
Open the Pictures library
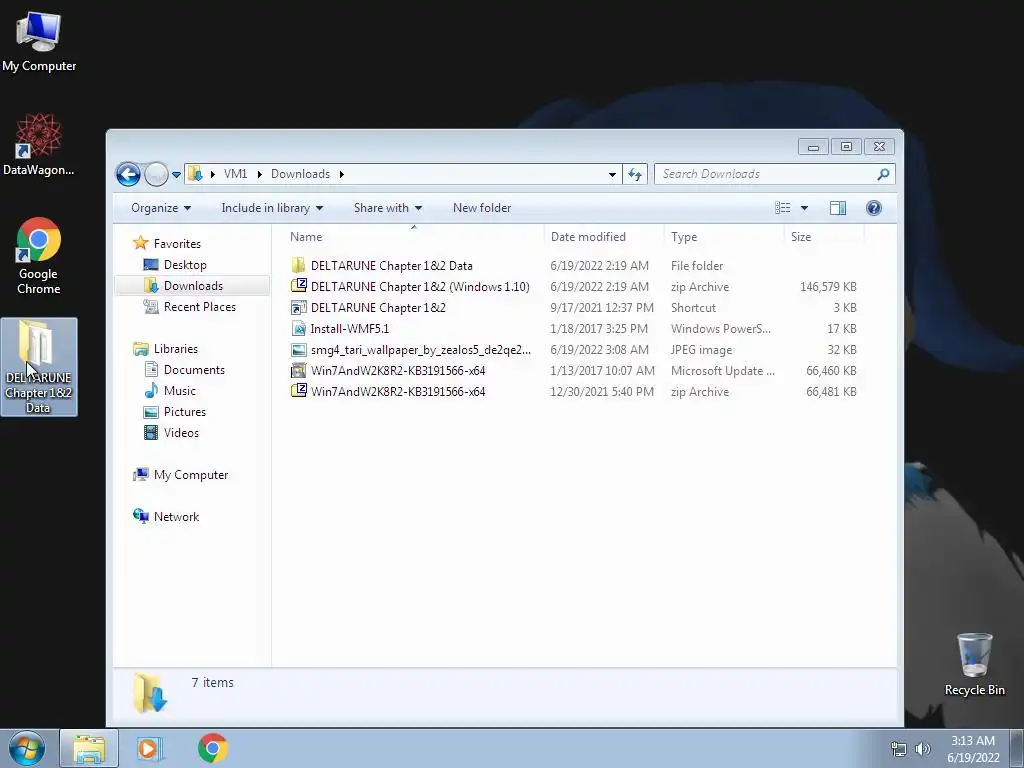point(185,412)
